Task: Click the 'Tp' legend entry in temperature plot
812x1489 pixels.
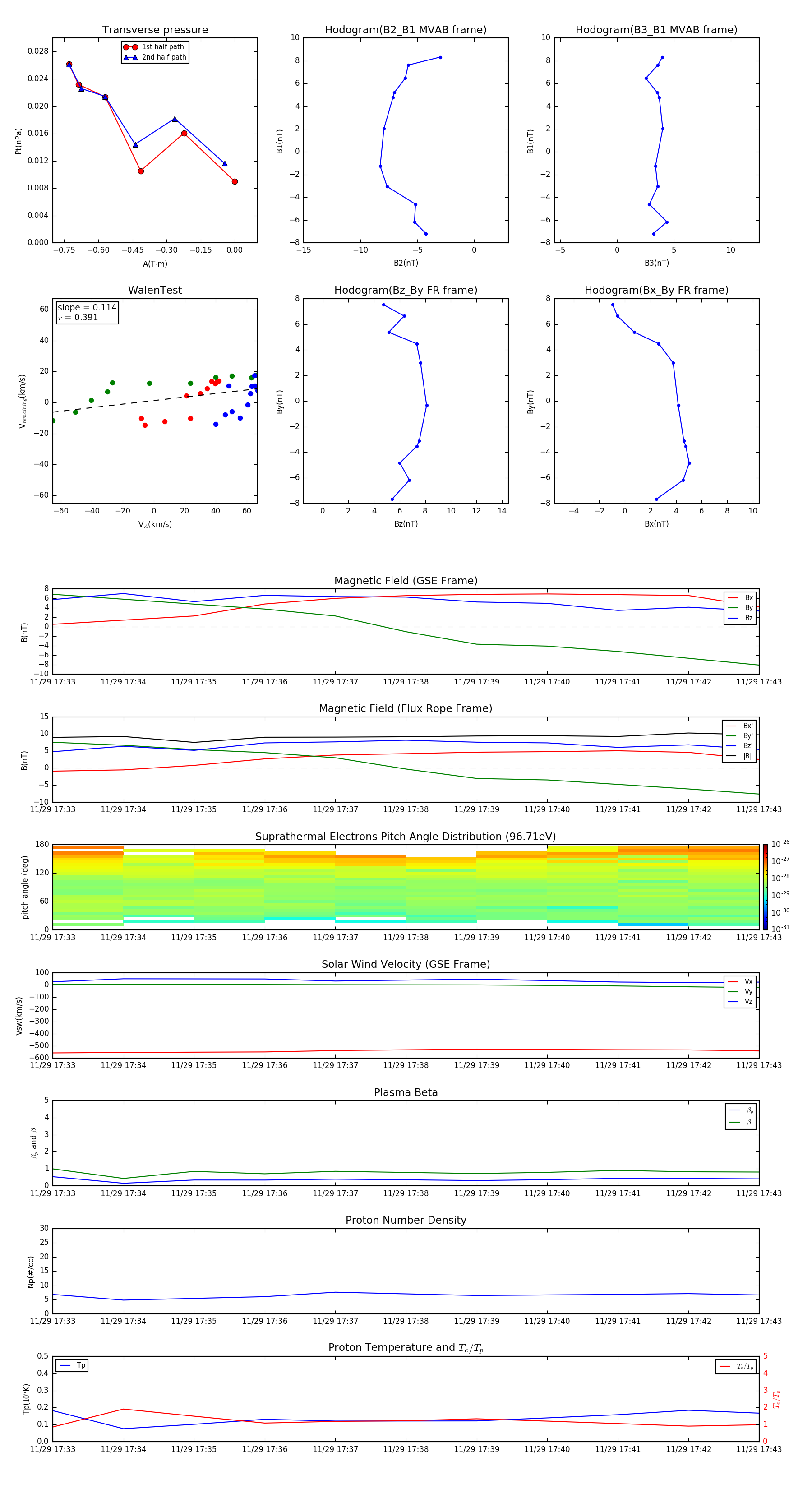Action: 72,1365
